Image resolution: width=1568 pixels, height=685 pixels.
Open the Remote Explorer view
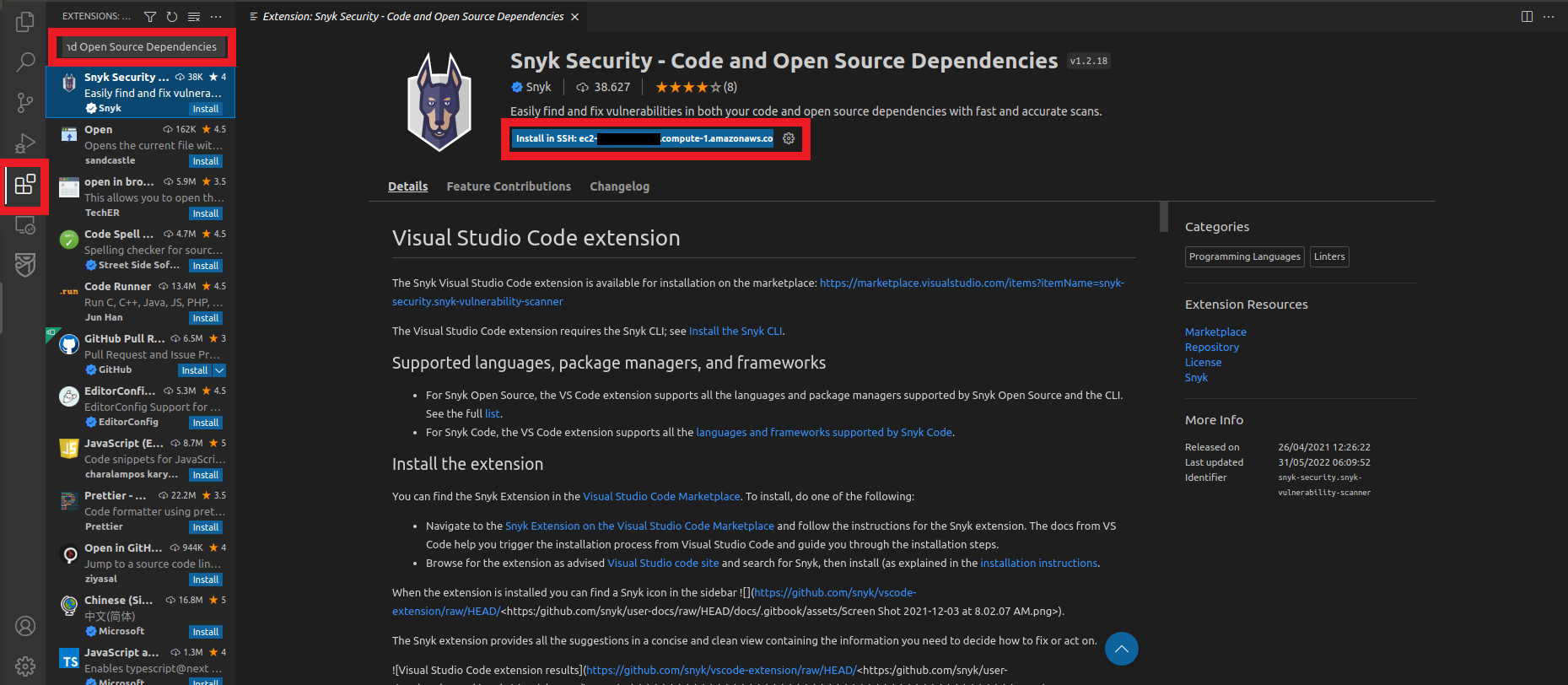(x=25, y=224)
